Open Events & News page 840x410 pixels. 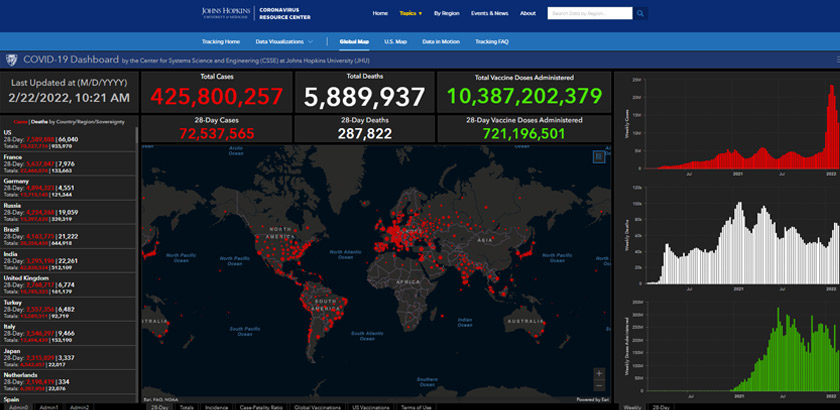click(490, 14)
